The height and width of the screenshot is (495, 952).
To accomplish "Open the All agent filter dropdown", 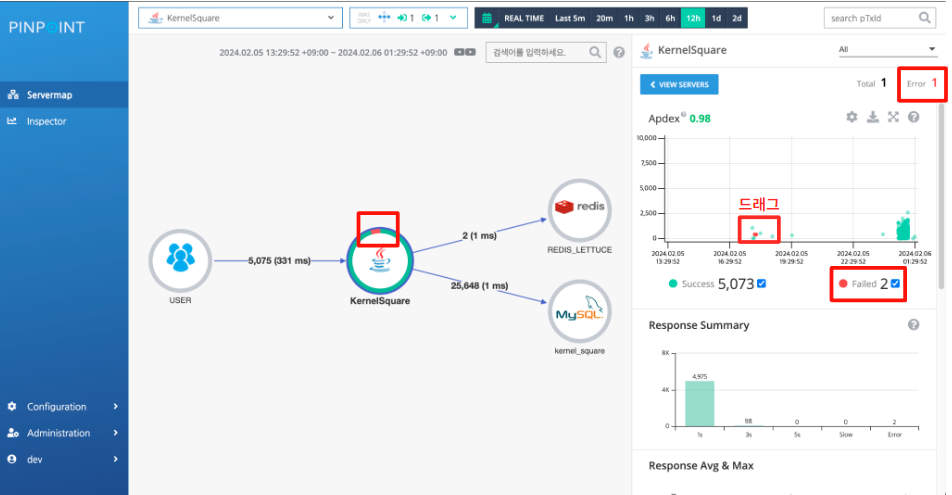I will tap(887, 49).
